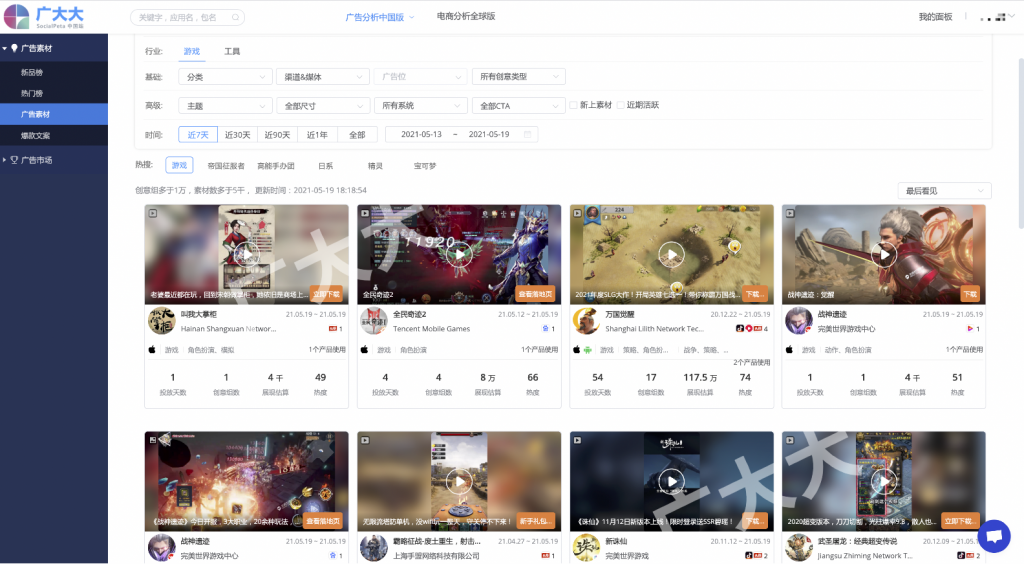The width and height of the screenshot is (1024, 564).
Task: Click the 帝国征服者 hot search tag
Action: [x=226, y=166]
